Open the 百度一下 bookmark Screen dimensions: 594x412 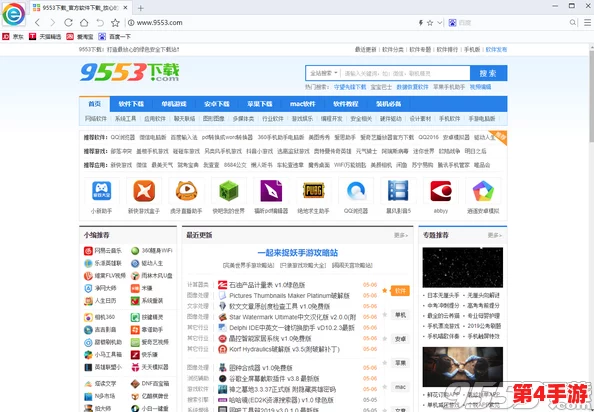115,37
